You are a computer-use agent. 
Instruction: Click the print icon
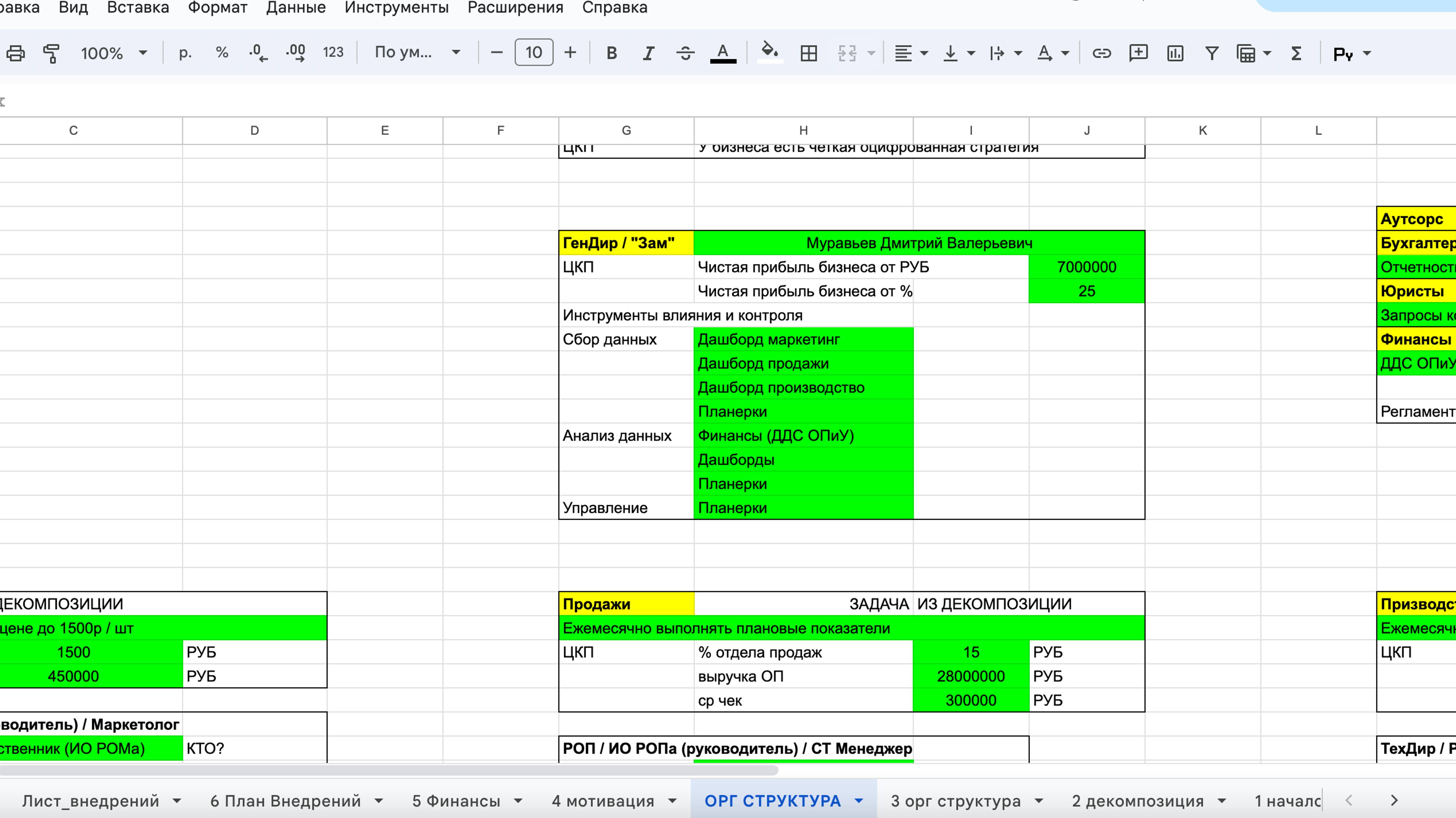(15, 53)
